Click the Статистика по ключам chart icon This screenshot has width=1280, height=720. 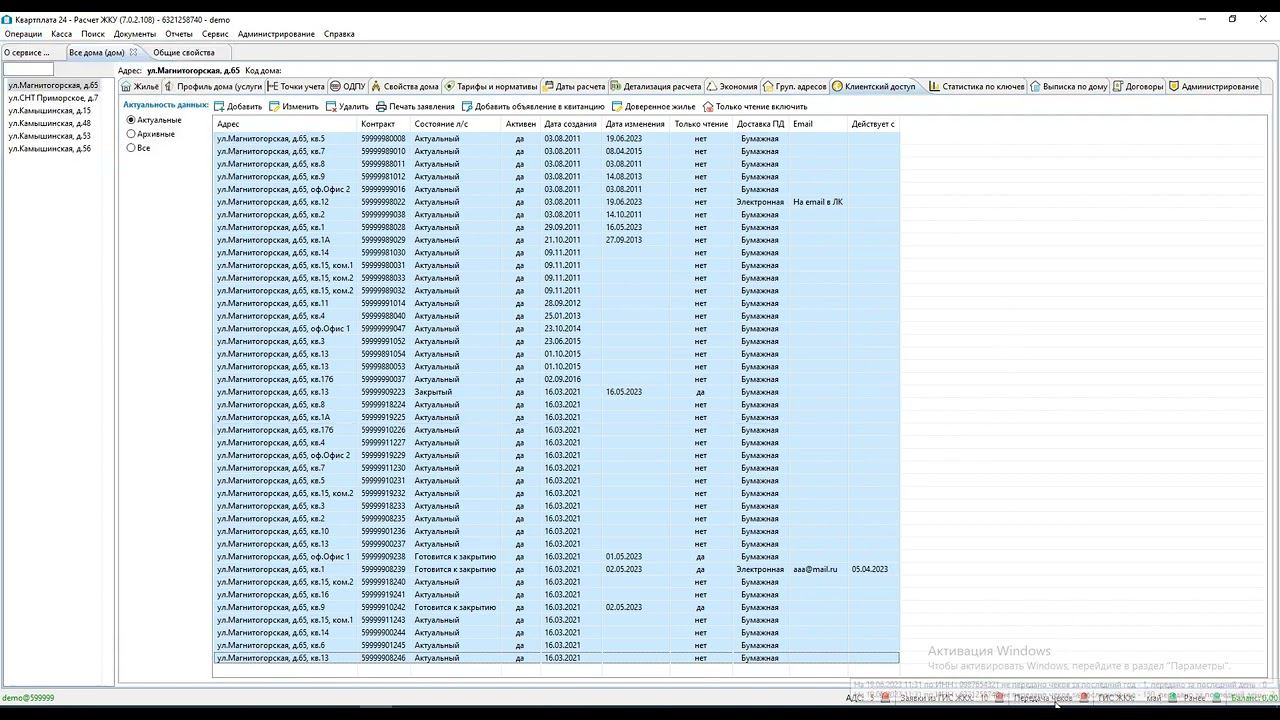[934, 87]
